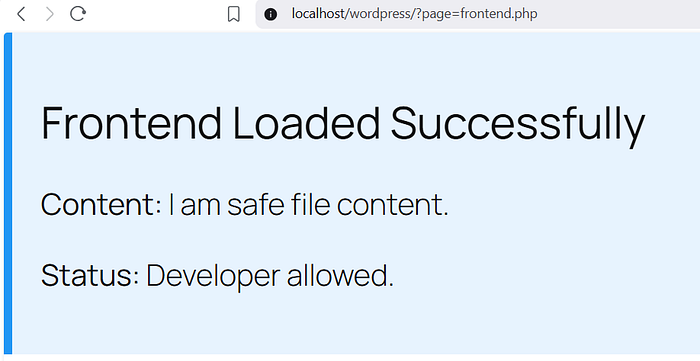
Task: View site information icon
Action: pyautogui.click(x=270, y=14)
